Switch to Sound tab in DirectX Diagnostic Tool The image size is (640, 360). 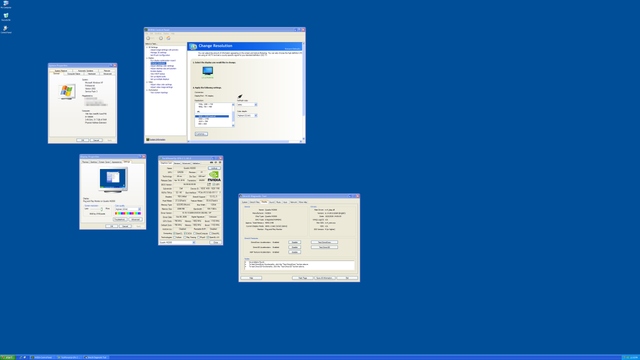click(x=272, y=202)
